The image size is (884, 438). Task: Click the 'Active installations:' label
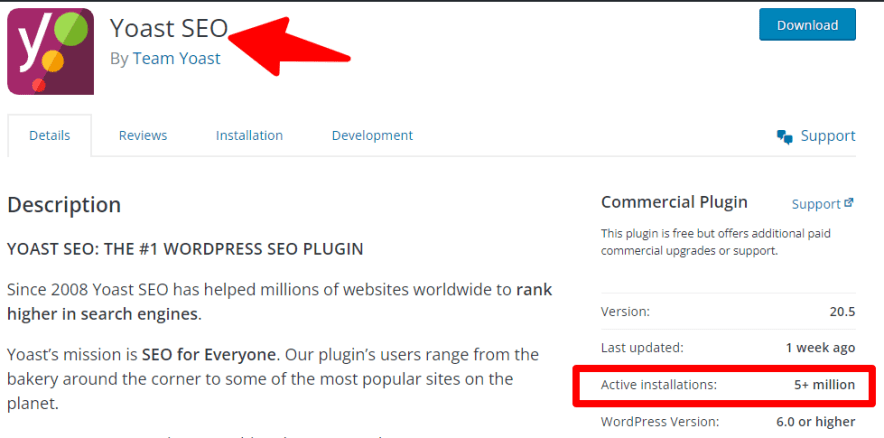(x=659, y=386)
